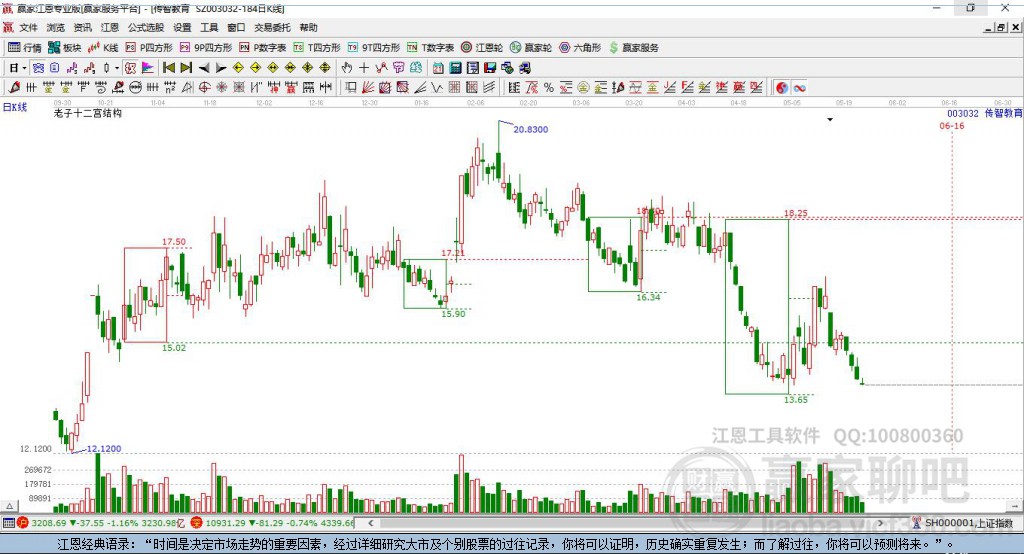1024x554 pixels.
Task: Click the horizontal scrollbar left arrow
Action: pyautogui.click(x=371, y=523)
